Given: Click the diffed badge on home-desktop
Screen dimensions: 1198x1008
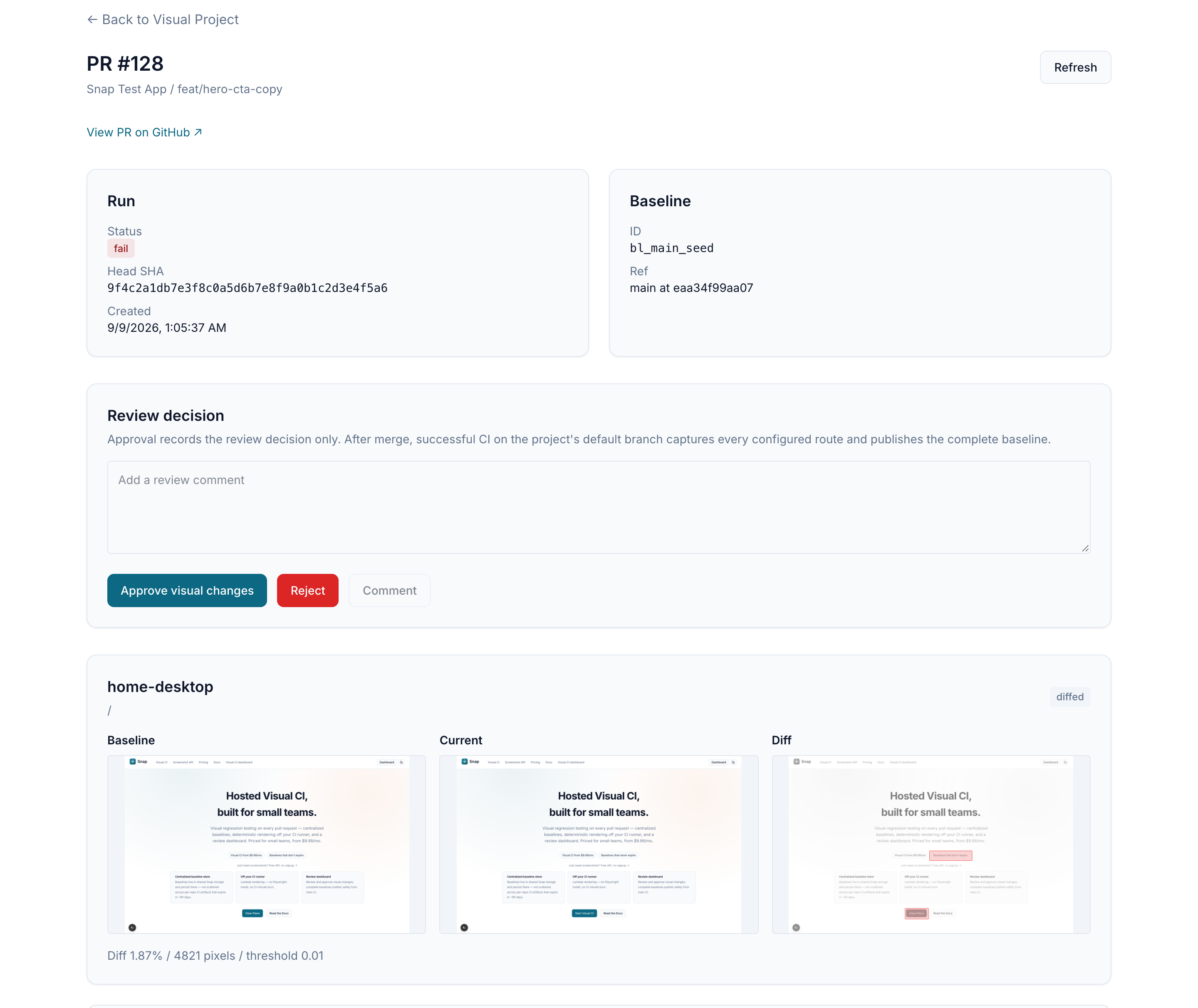Looking at the screenshot, I should click(1069, 697).
